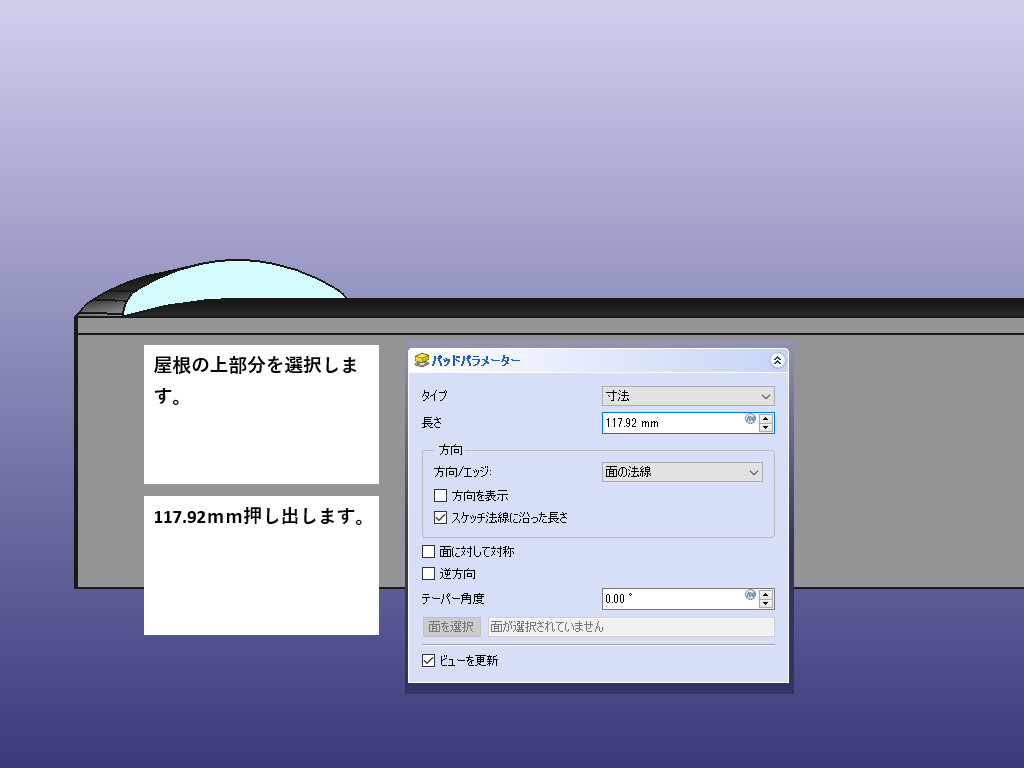Screen dimensions: 1024x768
Task: Open the expression editor icon in テーパー角度 field
Action: [750, 595]
